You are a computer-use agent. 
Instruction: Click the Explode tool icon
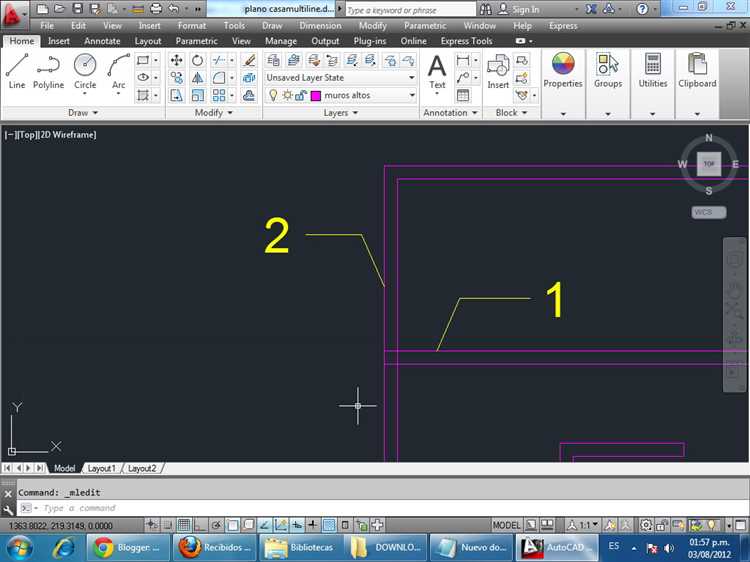click(x=249, y=77)
